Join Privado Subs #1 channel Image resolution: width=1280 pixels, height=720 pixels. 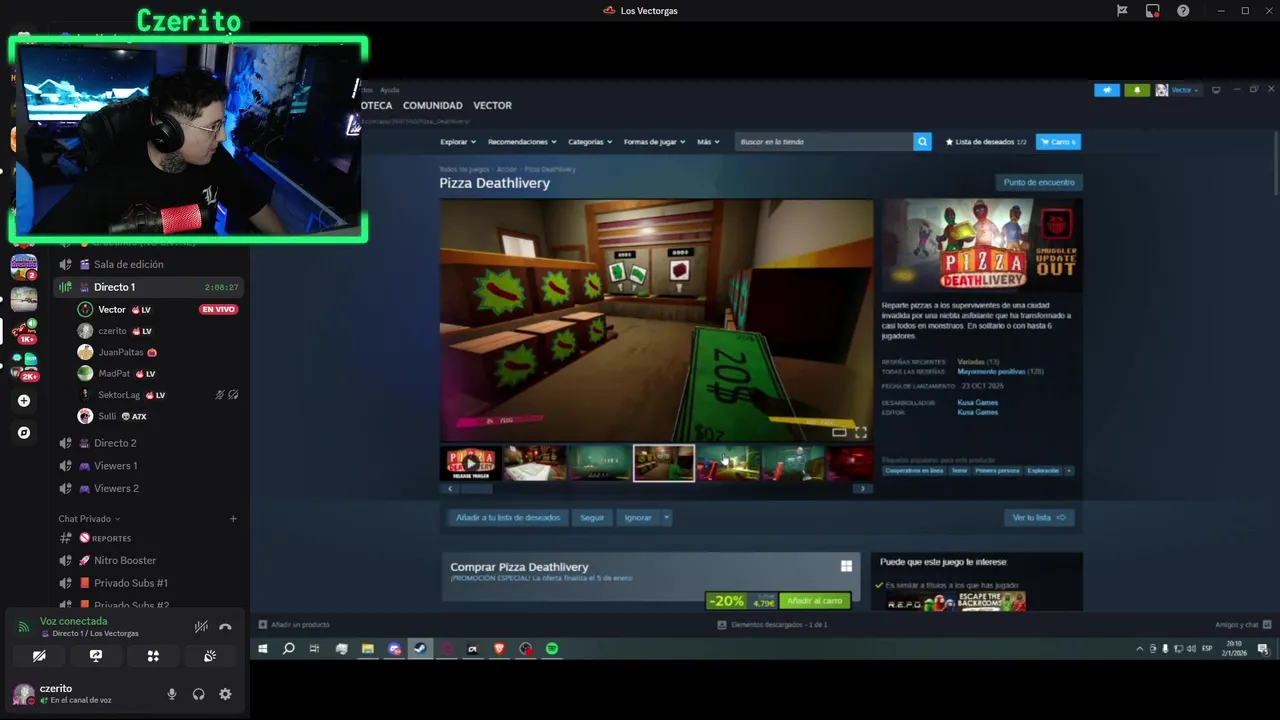[148, 583]
